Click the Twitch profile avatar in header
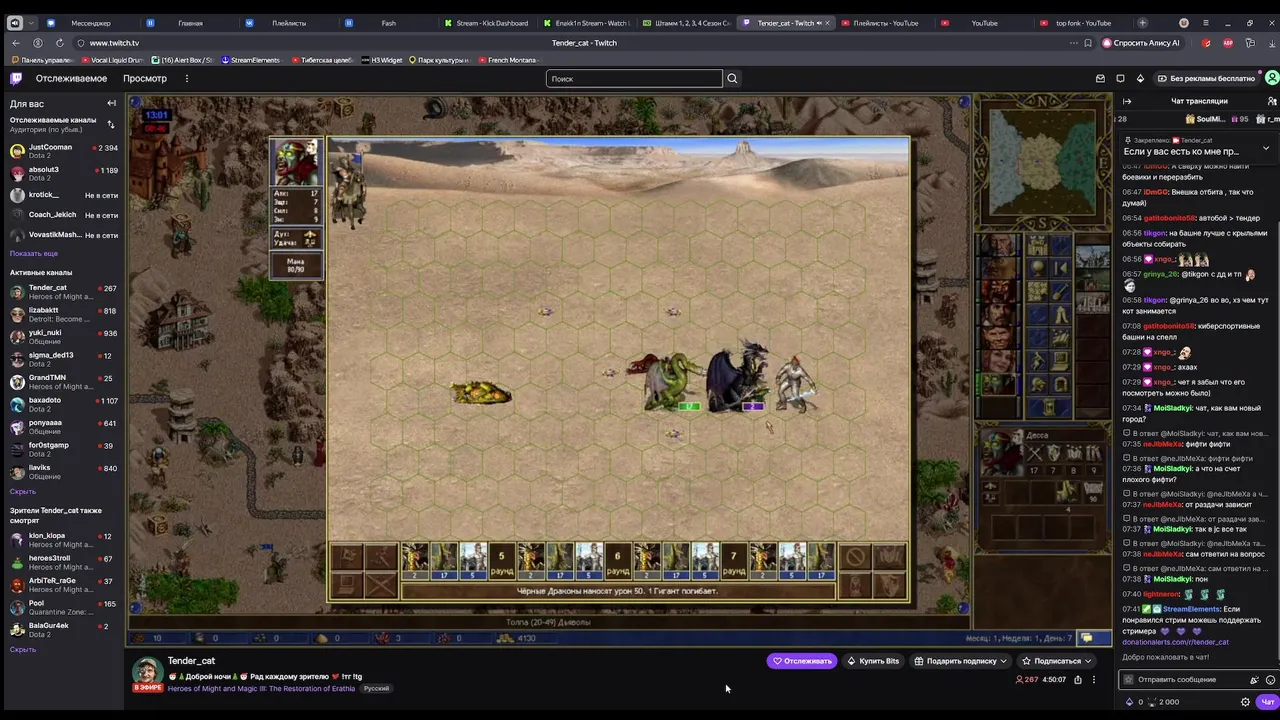The image size is (1280, 720). (x=1272, y=78)
